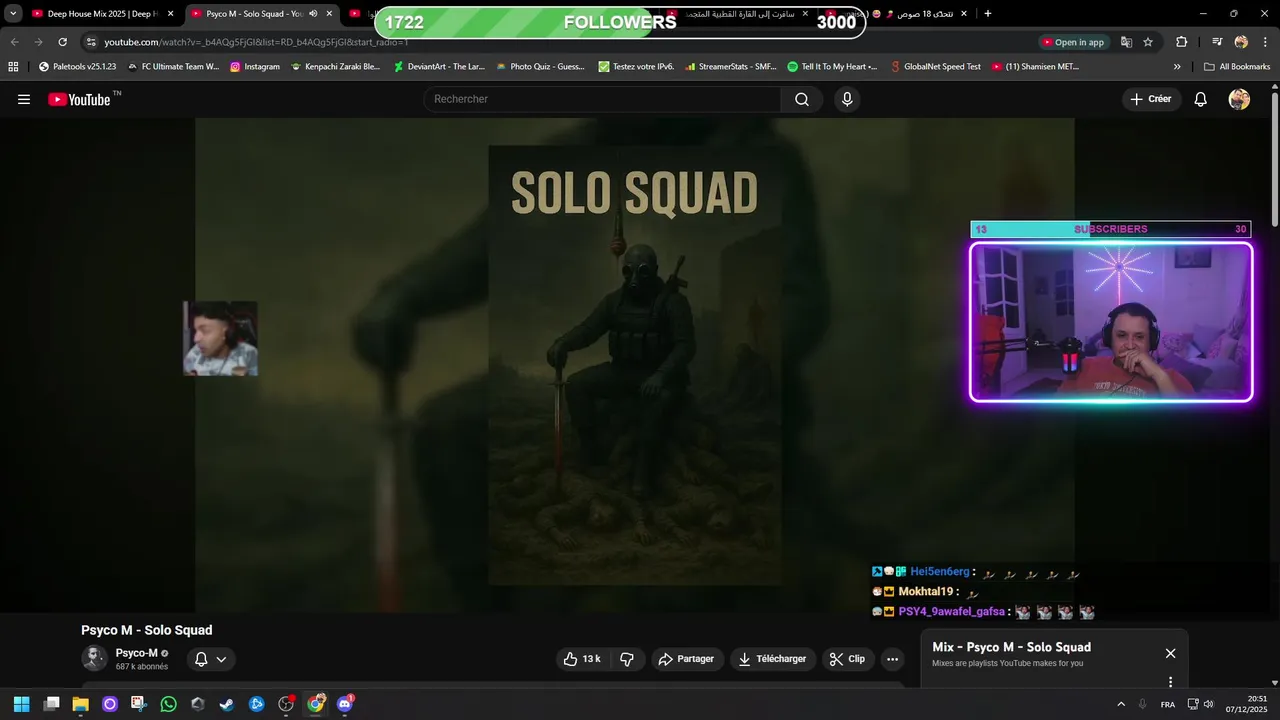Open the FC Ultimate Team bookmark

point(173,67)
